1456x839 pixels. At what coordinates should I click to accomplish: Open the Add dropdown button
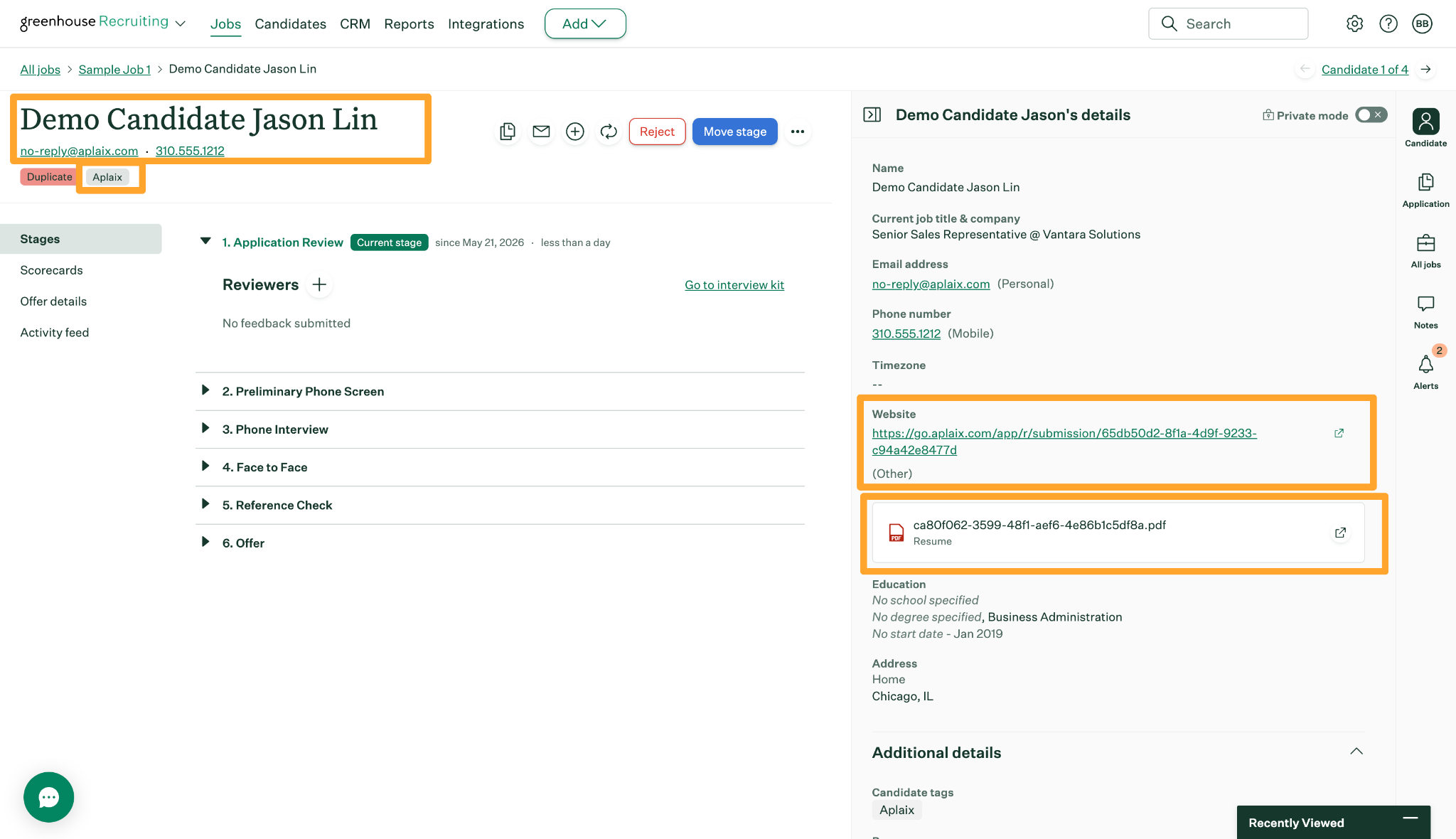(585, 23)
